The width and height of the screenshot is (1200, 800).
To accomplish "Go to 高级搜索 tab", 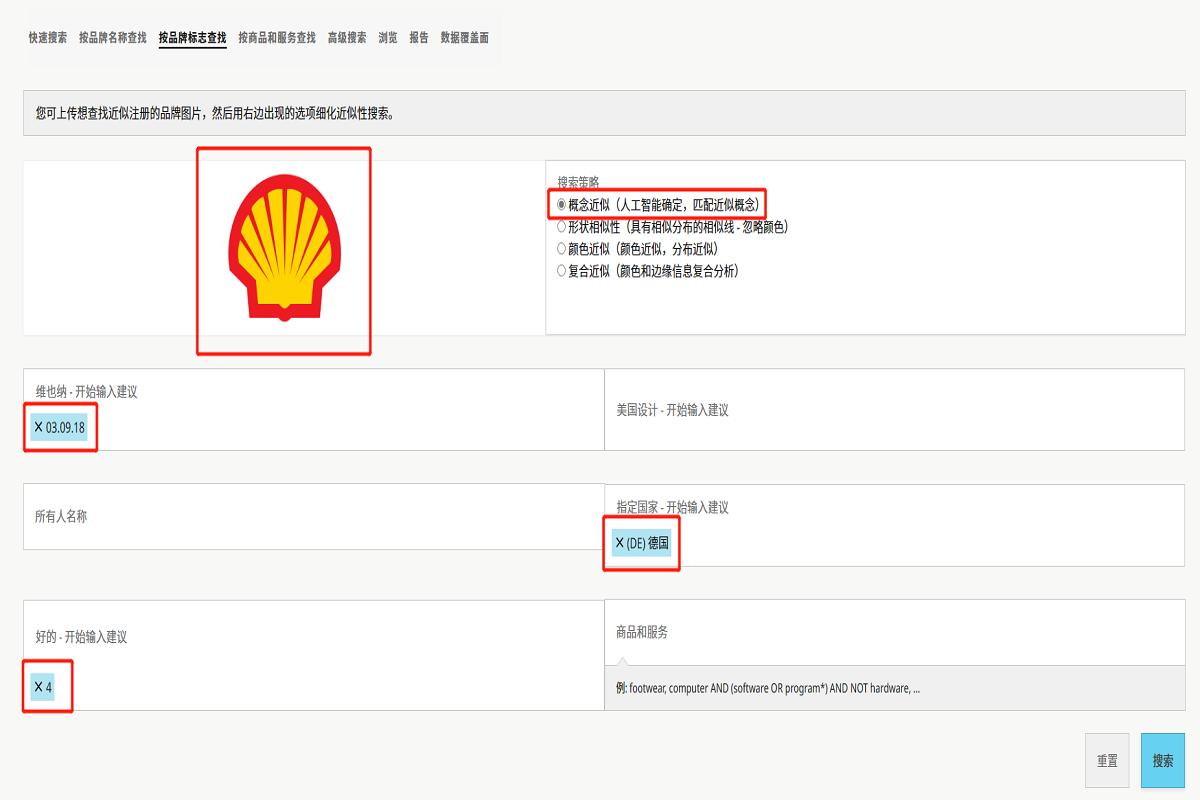I will (x=347, y=38).
